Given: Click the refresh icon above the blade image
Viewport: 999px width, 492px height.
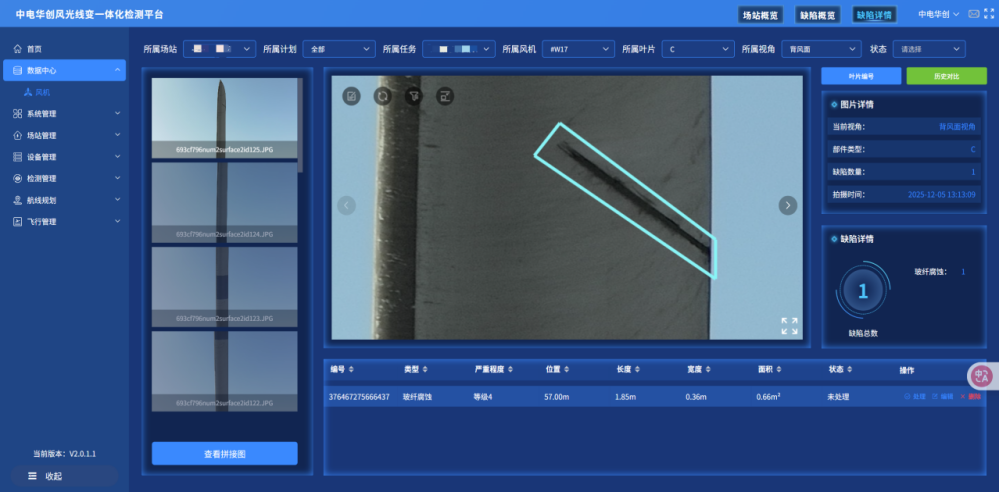Looking at the screenshot, I should tap(382, 96).
